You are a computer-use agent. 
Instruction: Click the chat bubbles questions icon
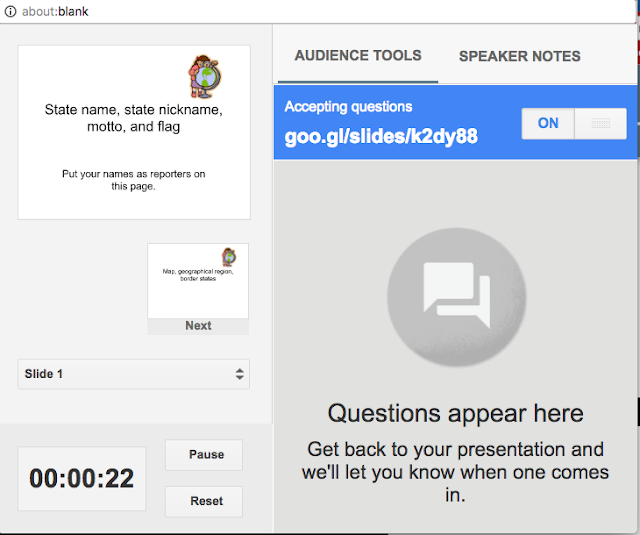456,297
